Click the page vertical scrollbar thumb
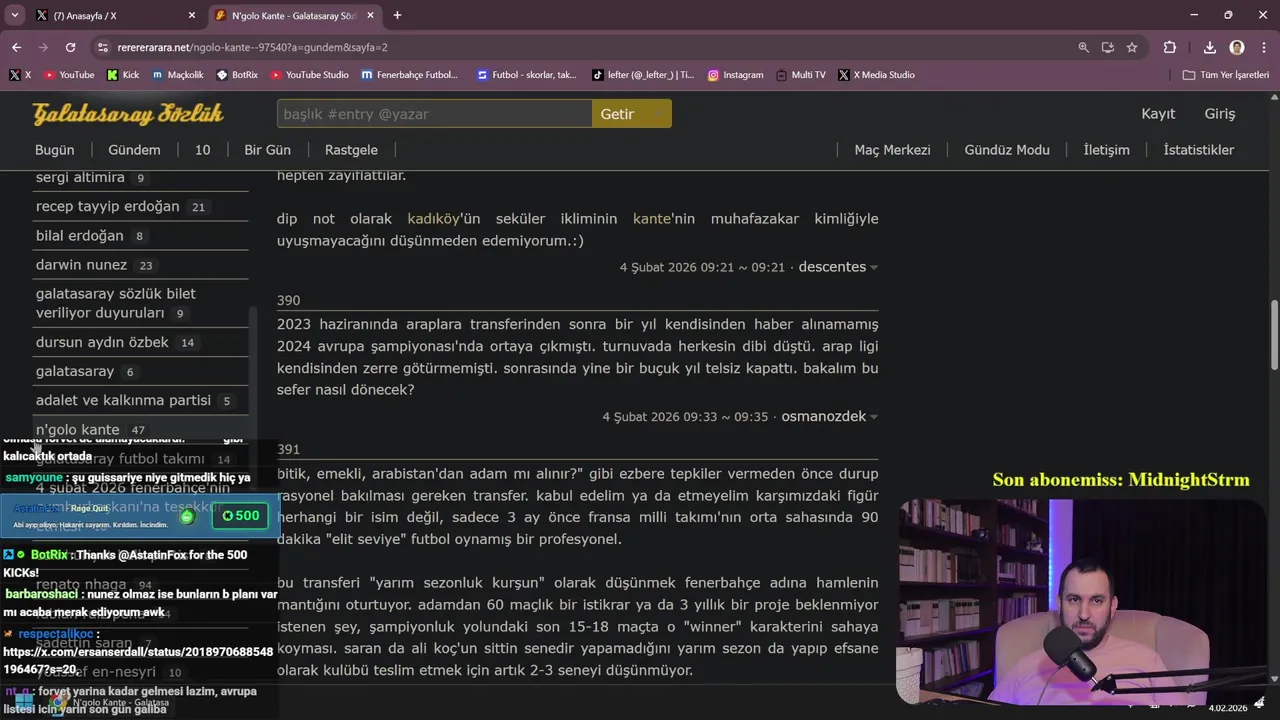Image resolution: width=1280 pixels, height=720 pixels. [x=1274, y=335]
